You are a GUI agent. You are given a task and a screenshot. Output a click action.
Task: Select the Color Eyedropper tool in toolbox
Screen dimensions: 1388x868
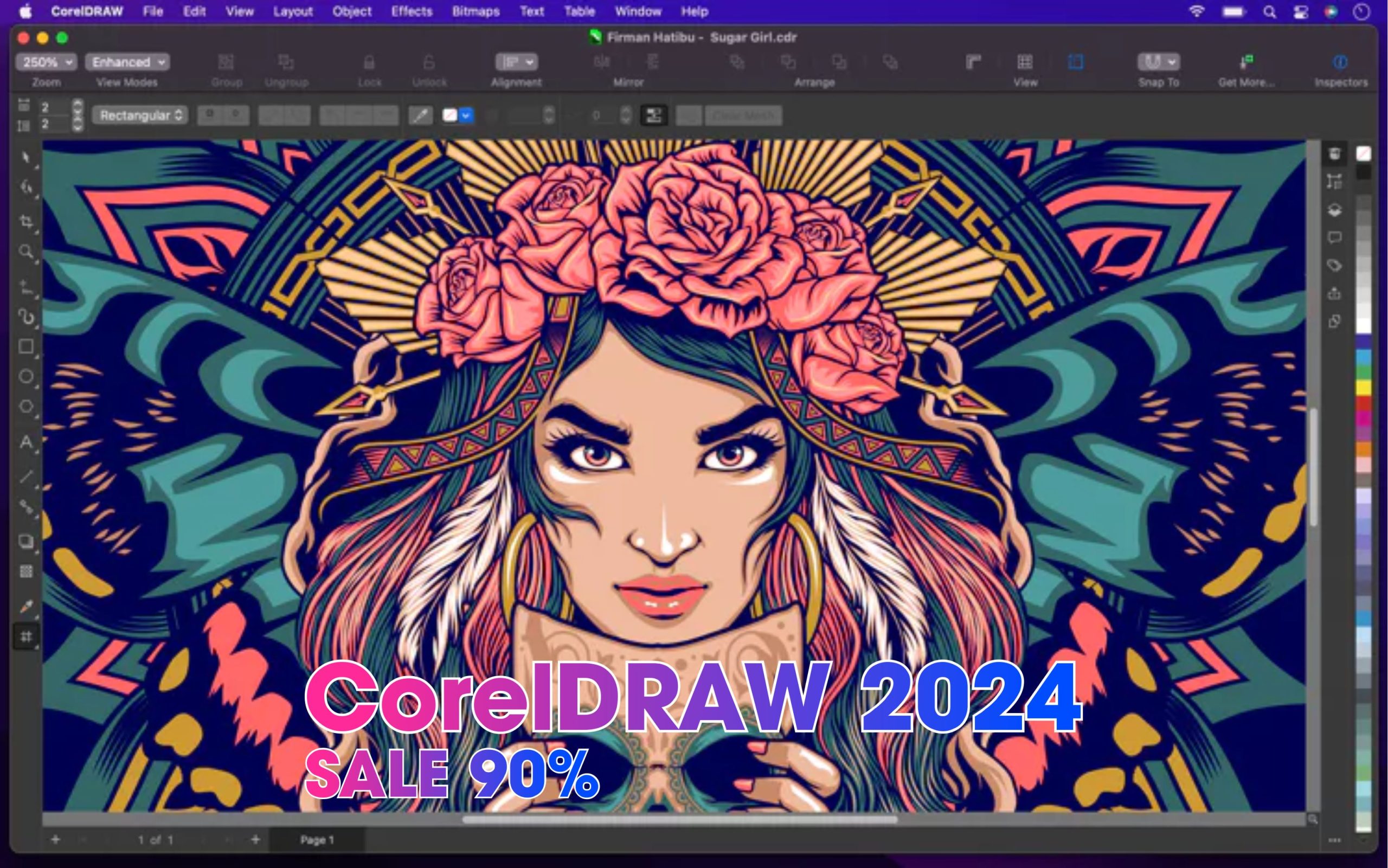(x=26, y=606)
